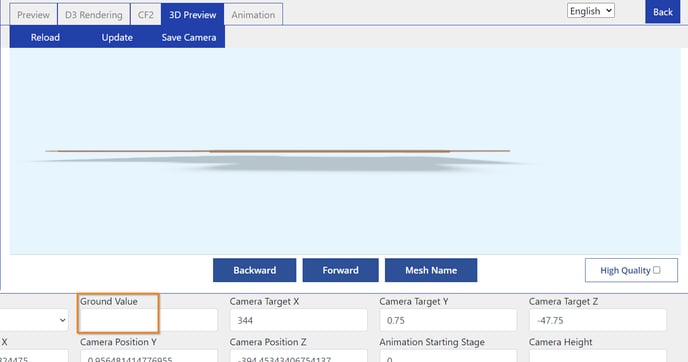Step Forward in the 3D view
This screenshot has width=688, height=362.
[340, 270]
